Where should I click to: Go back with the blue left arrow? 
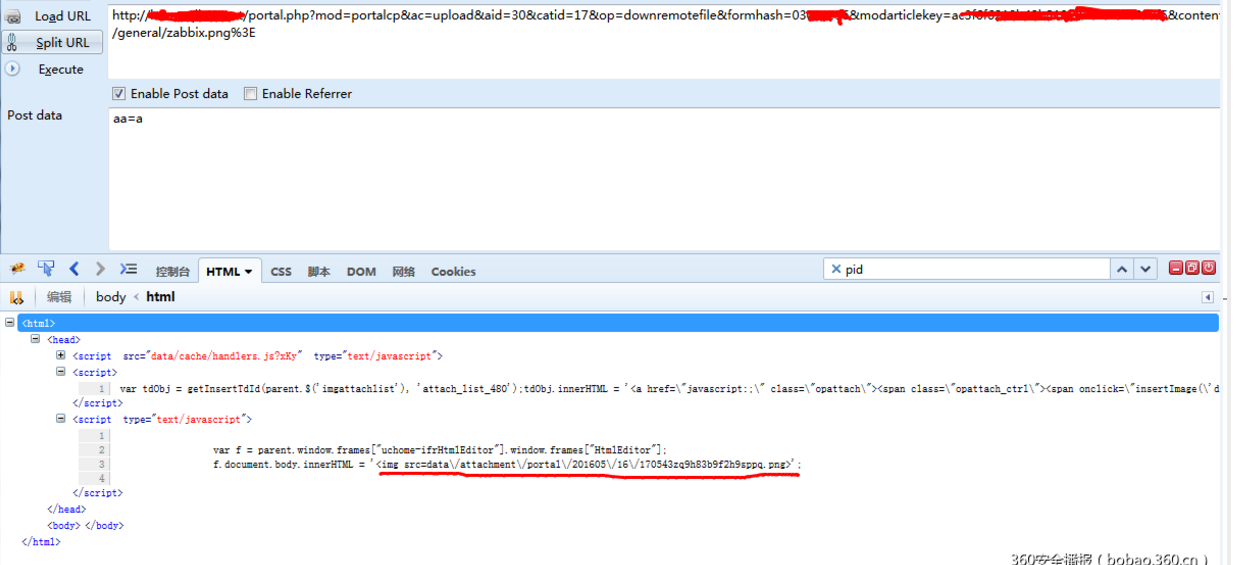[x=74, y=269]
